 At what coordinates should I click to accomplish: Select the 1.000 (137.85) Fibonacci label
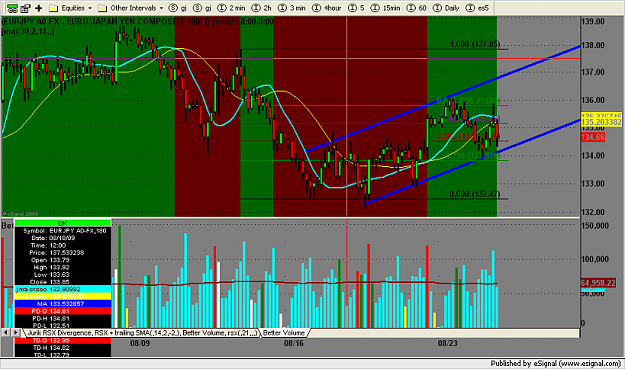coord(475,44)
